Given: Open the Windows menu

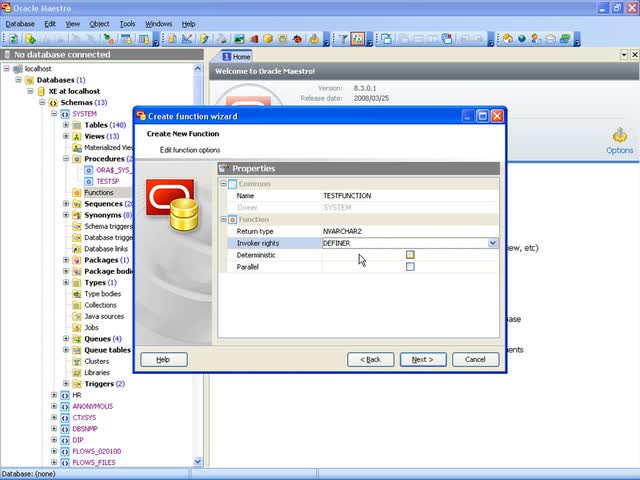Looking at the screenshot, I should (x=158, y=24).
